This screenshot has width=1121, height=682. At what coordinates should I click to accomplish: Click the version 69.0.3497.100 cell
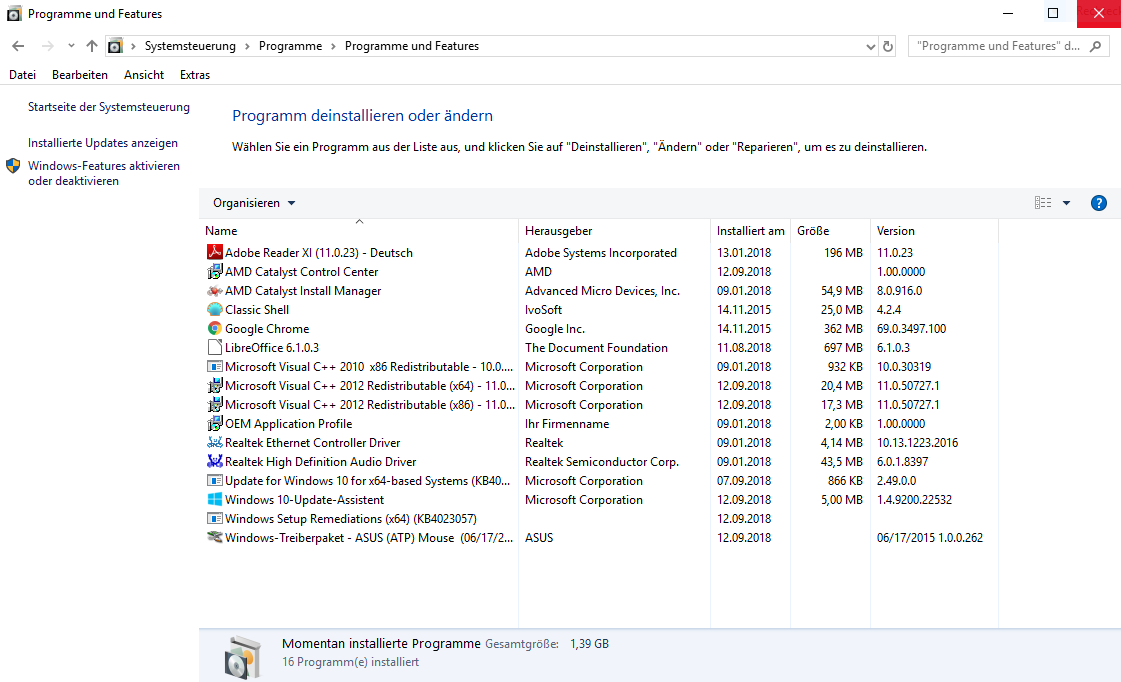point(912,329)
